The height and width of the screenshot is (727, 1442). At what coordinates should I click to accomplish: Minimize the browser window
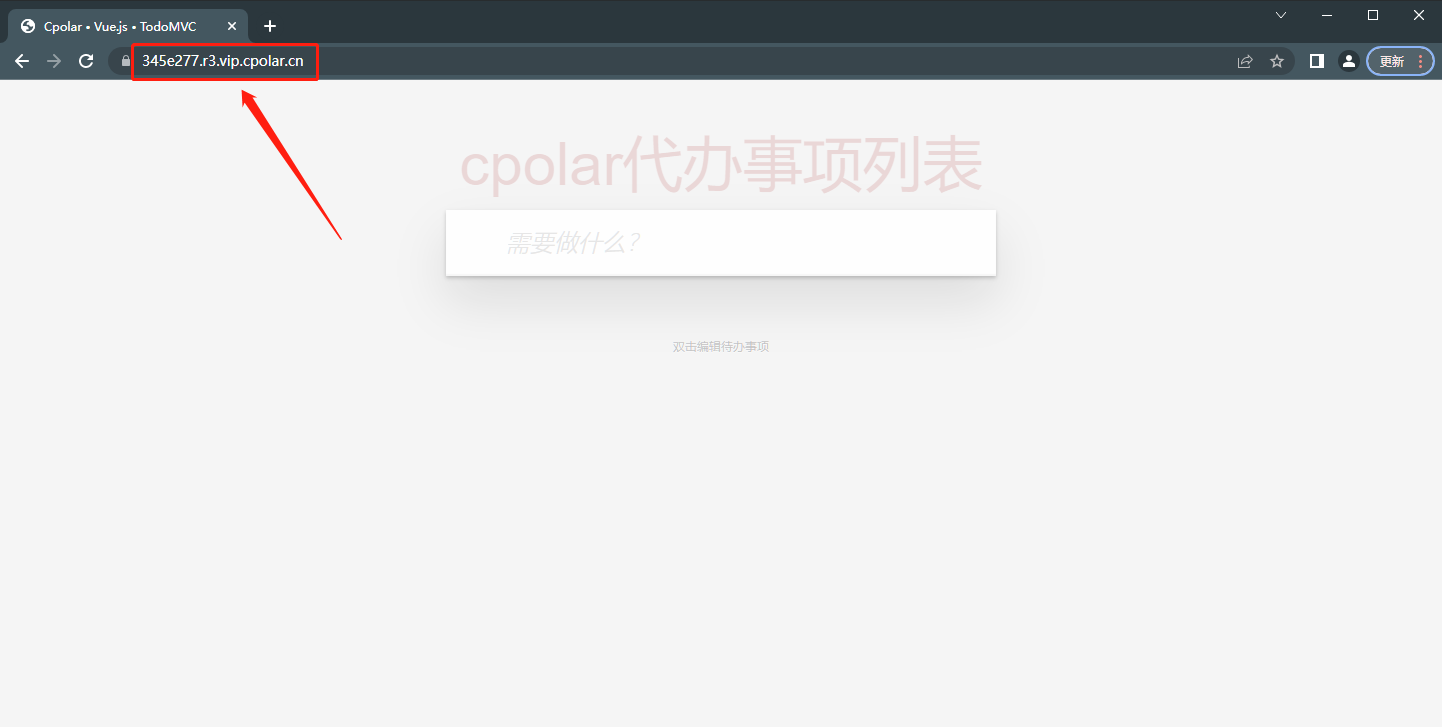click(x=1327, y=15)
